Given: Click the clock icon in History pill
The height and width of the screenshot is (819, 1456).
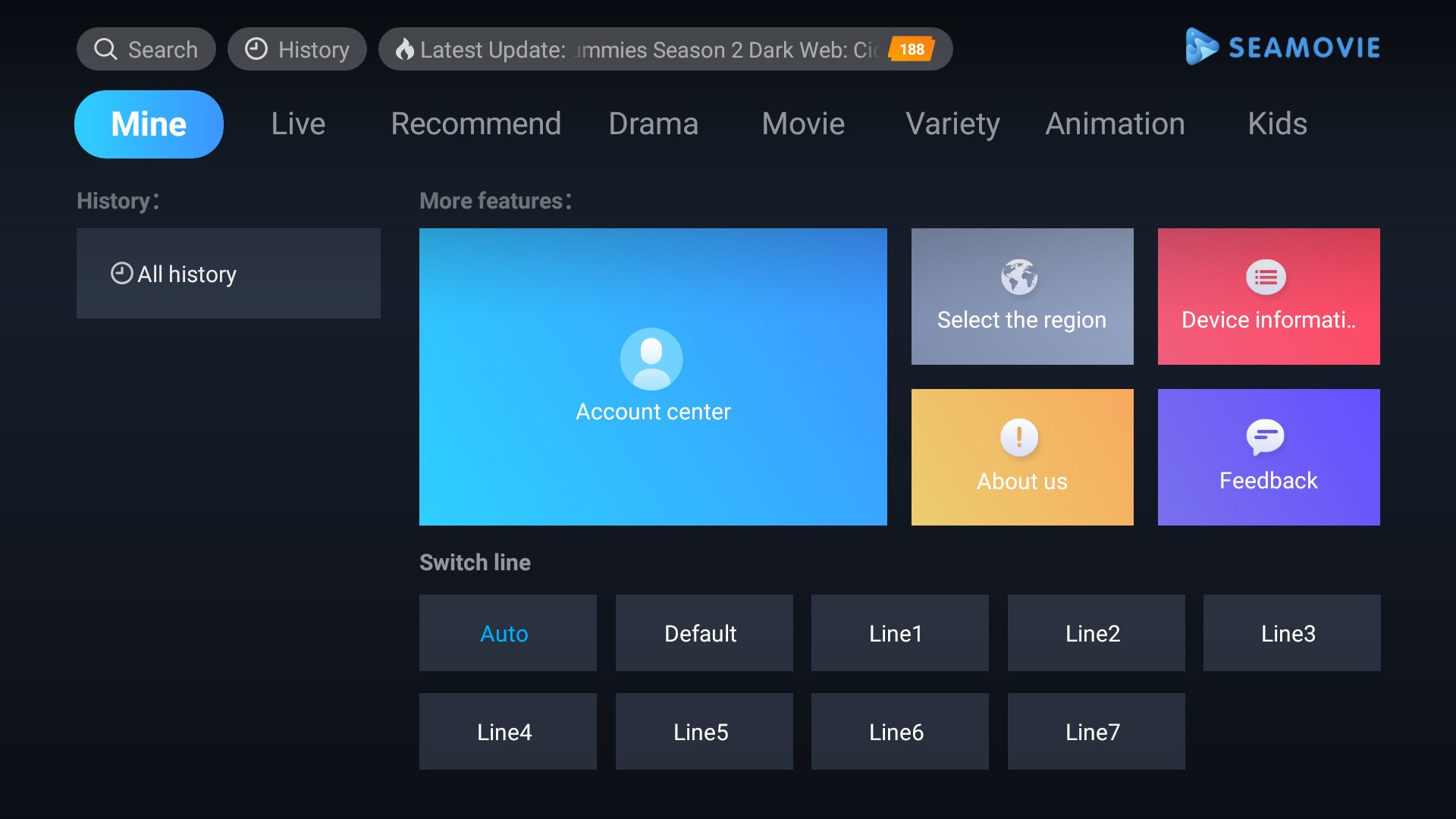Looking at the screenshot, I should [256, 49].
